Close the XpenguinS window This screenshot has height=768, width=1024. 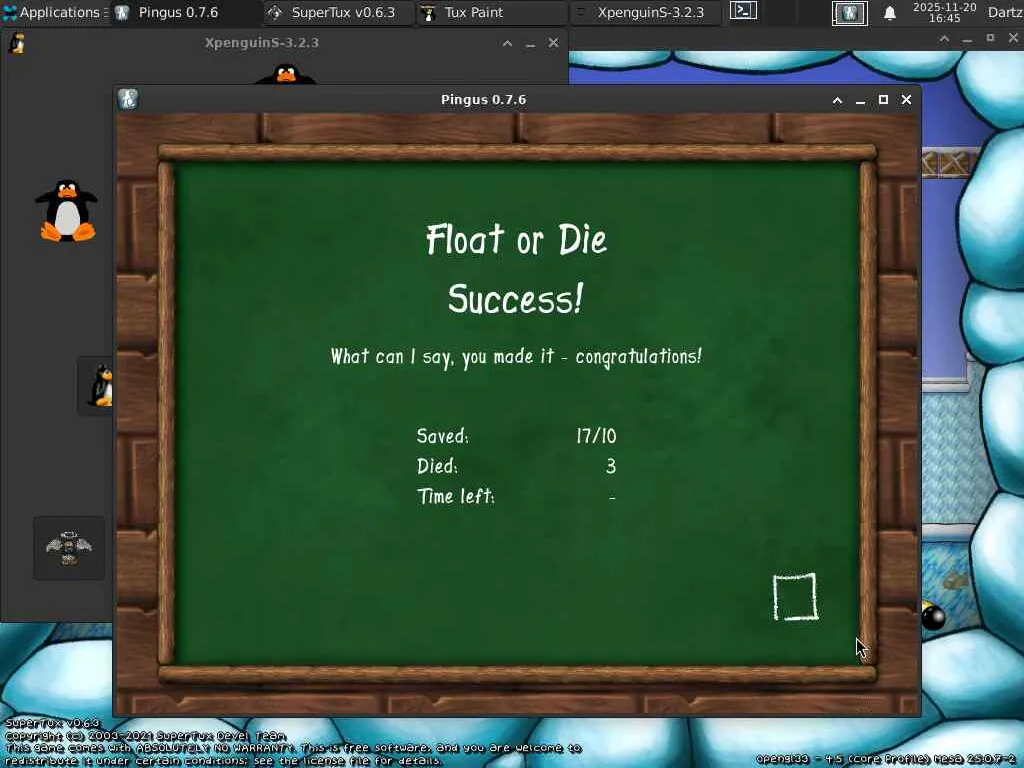[553, 43]
